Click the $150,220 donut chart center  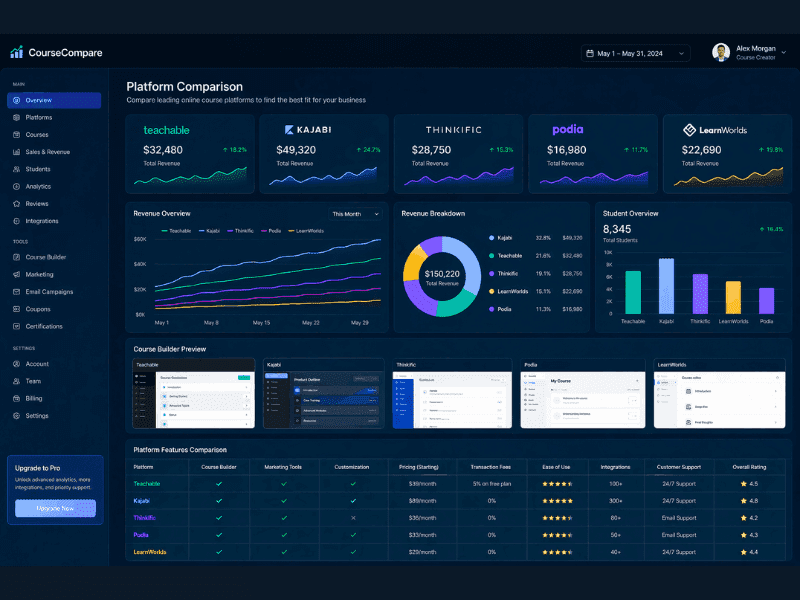click(x=442, y=277)
